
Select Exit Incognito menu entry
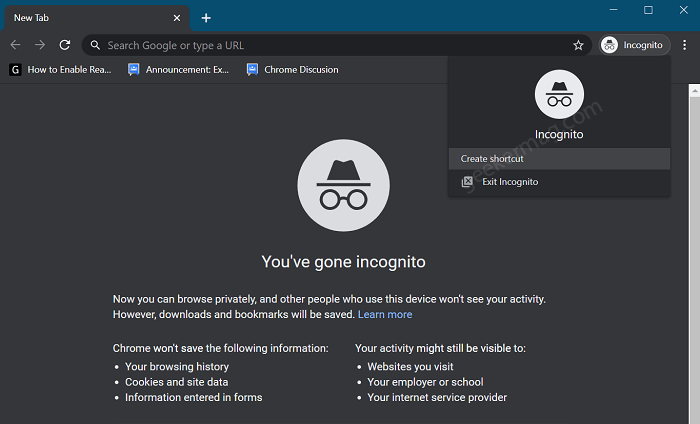pos(559,182)
